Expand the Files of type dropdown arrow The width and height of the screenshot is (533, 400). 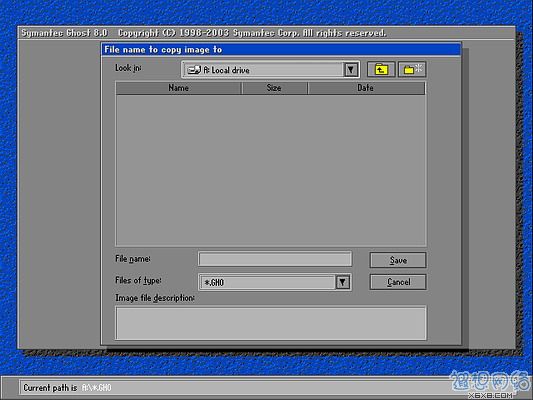343,282
